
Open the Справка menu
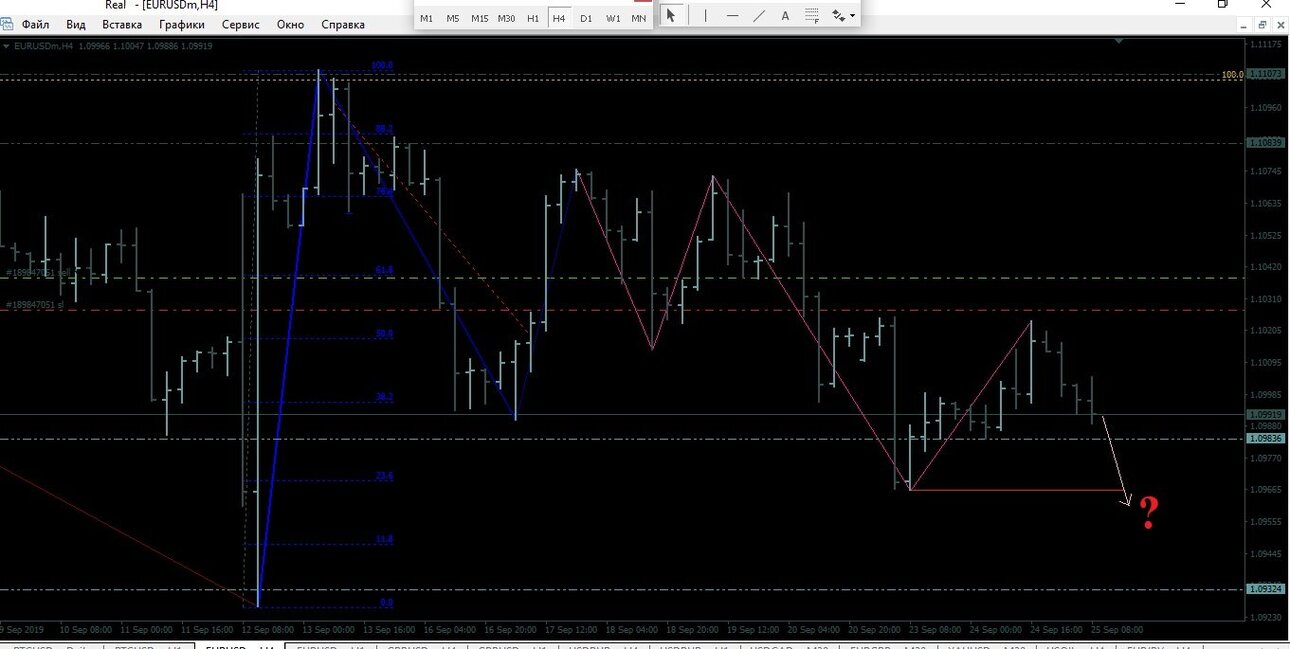pos(343,24)
